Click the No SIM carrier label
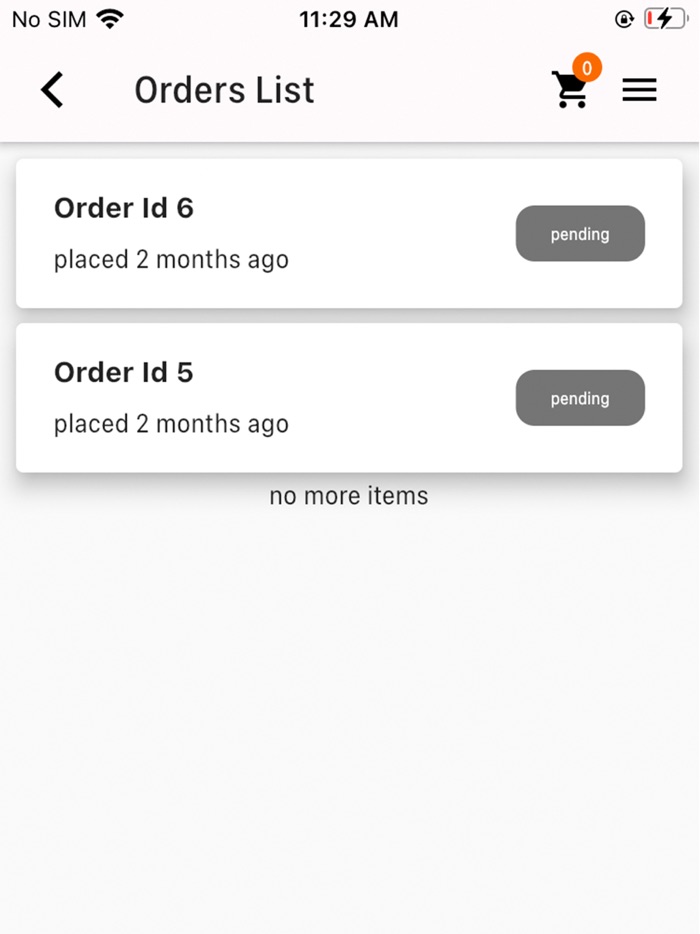Image resolution: width=700 pixels, height=934 pixels. point(48,19)
